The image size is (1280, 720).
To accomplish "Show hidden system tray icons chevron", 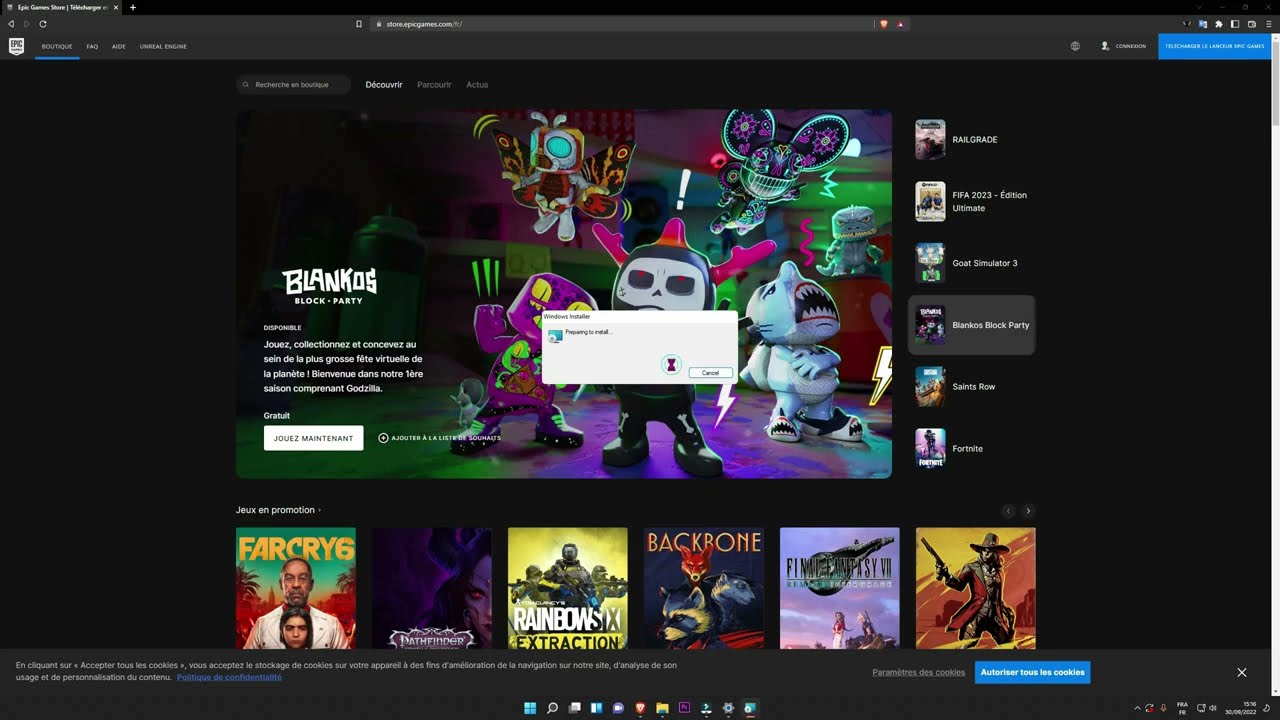I will 1137,708.
